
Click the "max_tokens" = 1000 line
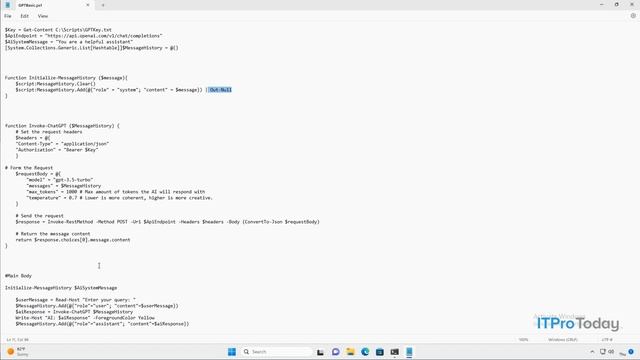[x=116, y=191]
